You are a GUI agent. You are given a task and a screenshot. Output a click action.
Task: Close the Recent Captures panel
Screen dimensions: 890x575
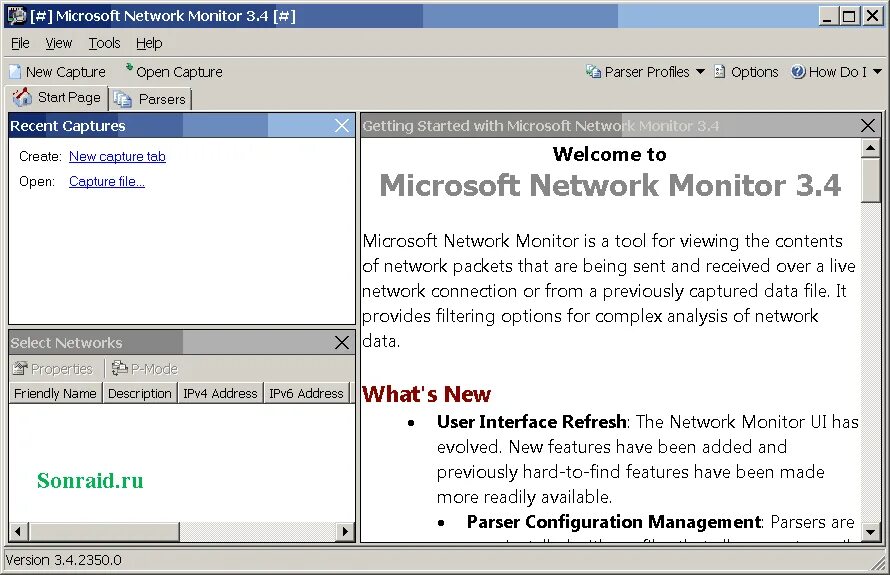pos(342,125)
